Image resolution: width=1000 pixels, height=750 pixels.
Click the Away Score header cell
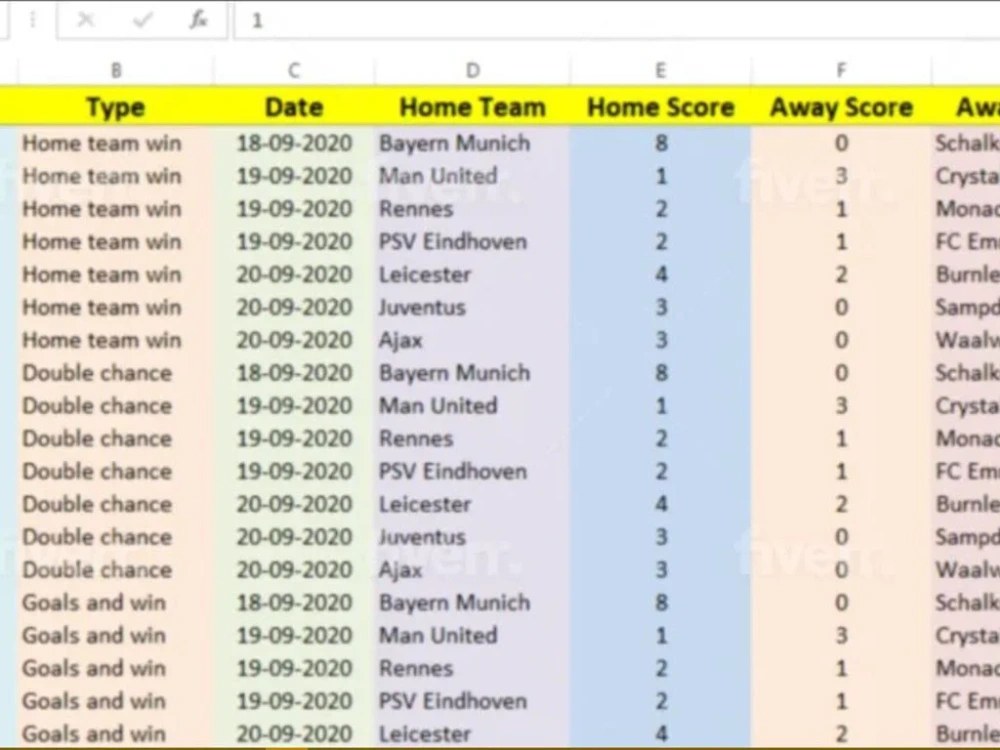841,107
